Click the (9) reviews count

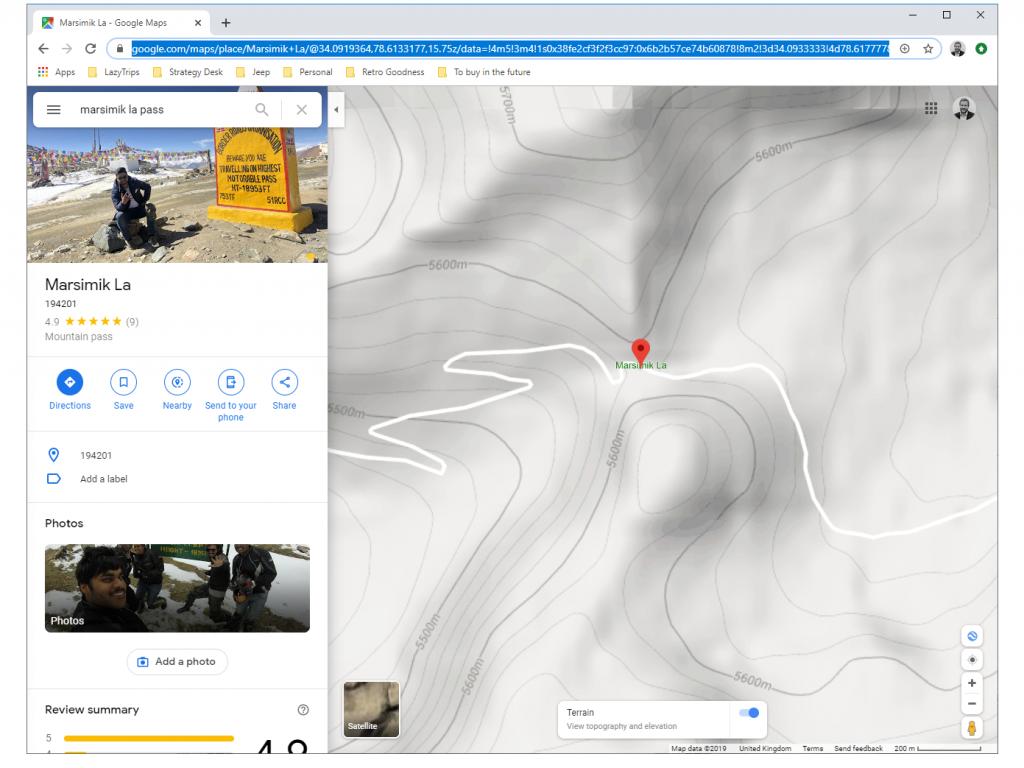[132, 321]
